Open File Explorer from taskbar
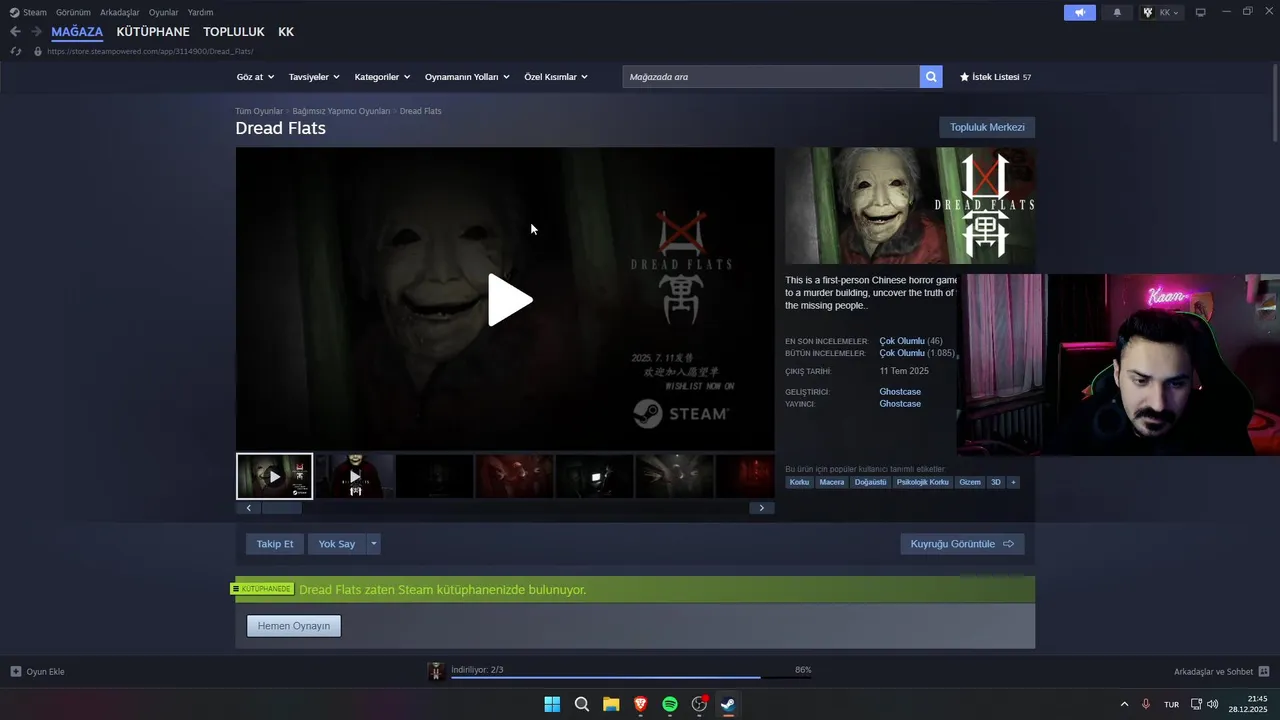Screen dimensions: 1280x720 [611, 704]
